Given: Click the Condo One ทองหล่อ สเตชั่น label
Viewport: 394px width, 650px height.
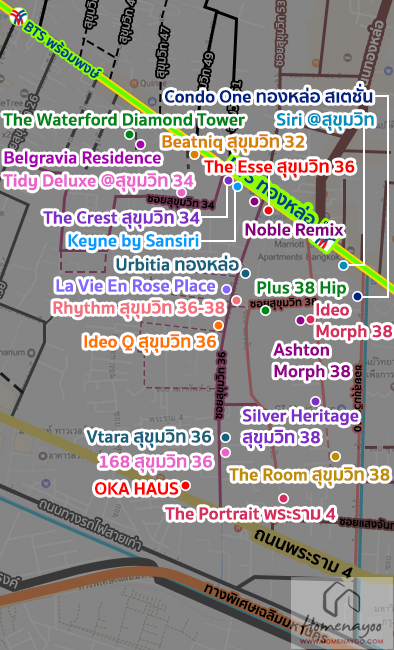Looking at the screenshot, I should 269,97.
